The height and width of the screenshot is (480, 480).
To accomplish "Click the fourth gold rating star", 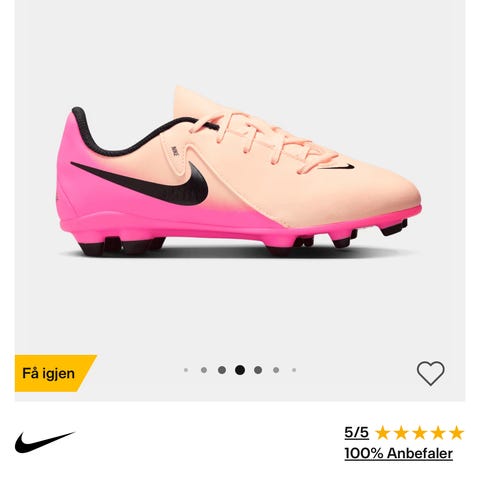I will [438, 433].
